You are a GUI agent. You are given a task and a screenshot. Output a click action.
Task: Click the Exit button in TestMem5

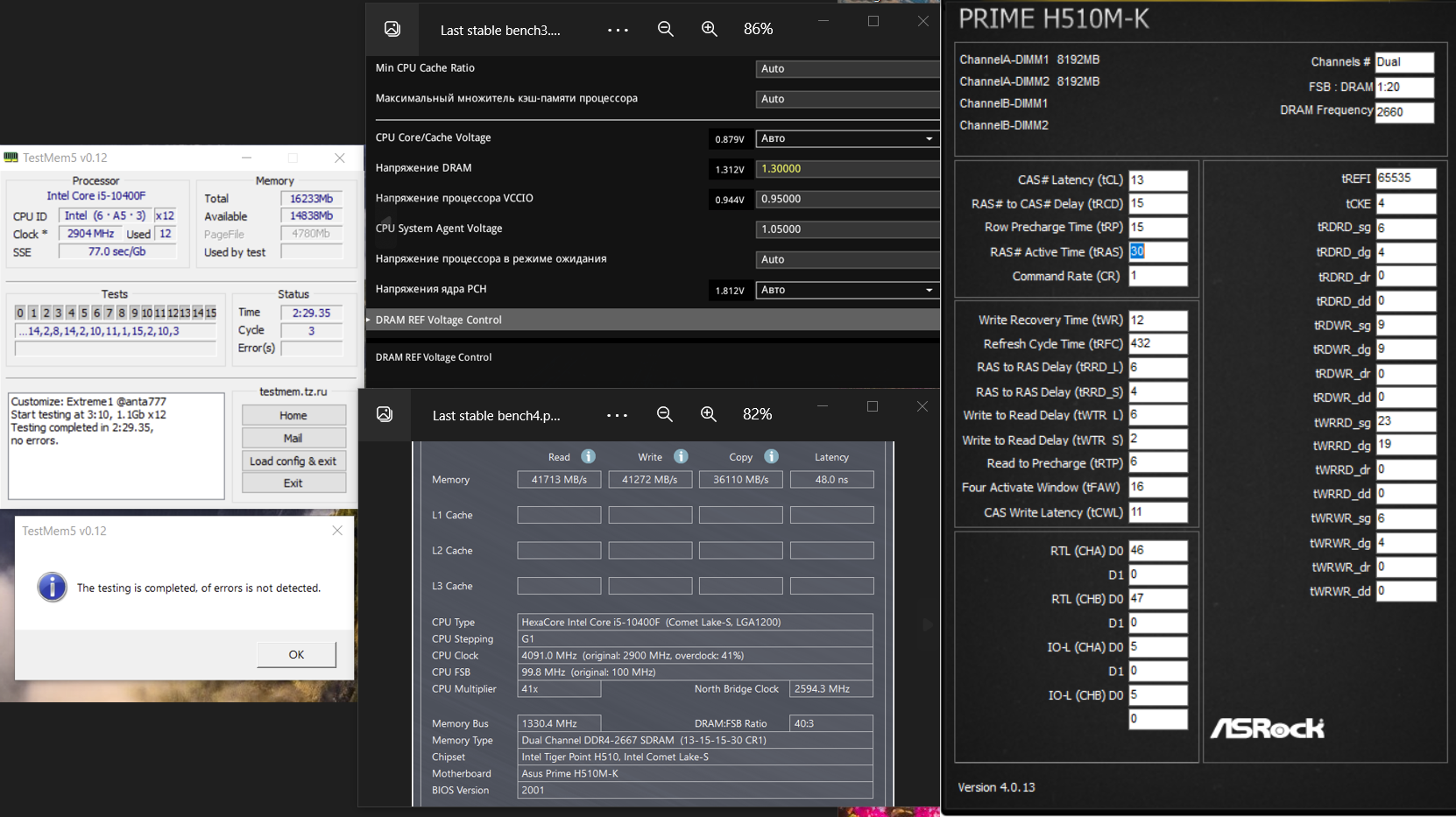click(293, 483)
